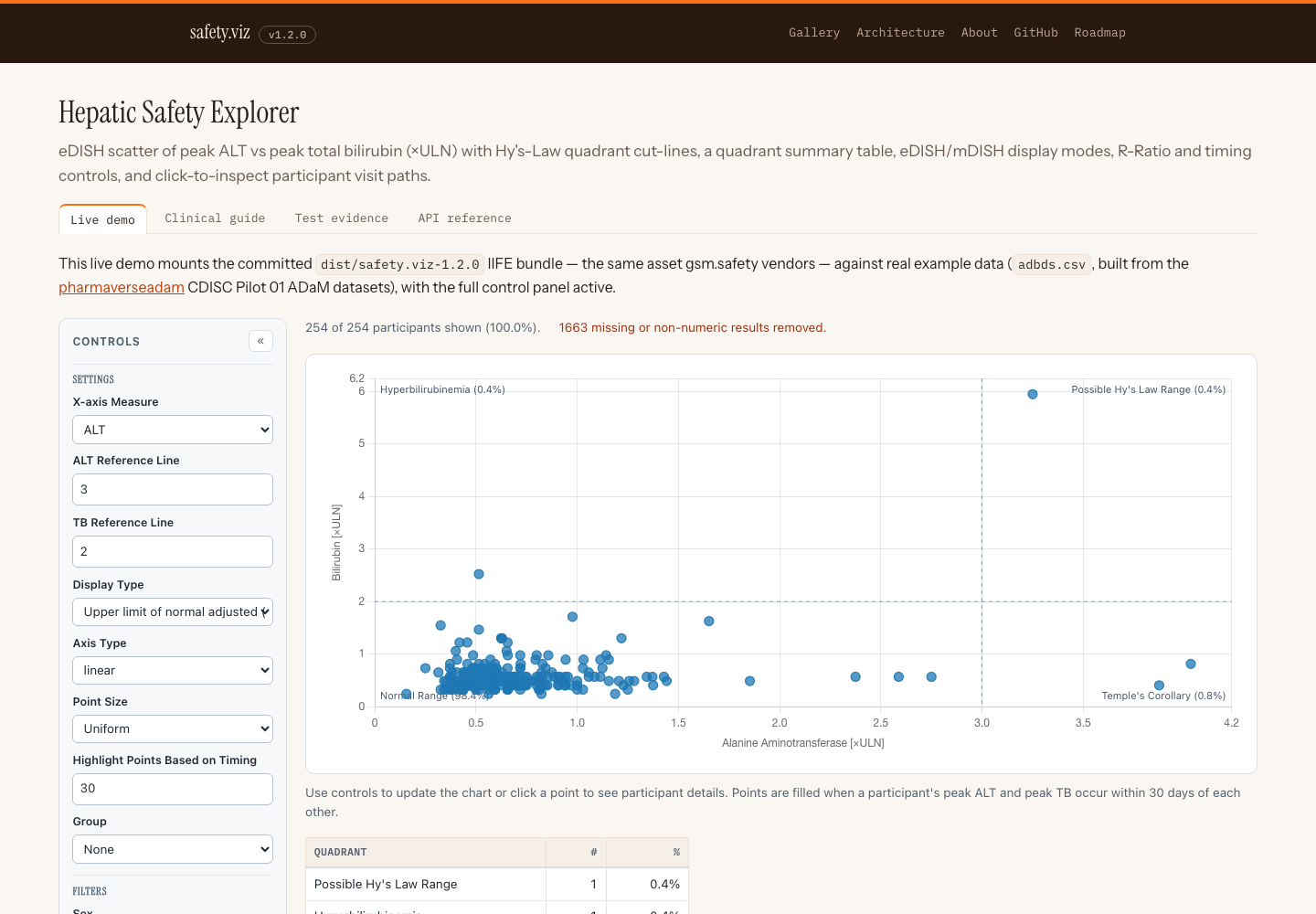Viewport: 1316px width, 914px height.
Task: Click the v1.2.0 version badge
Action: (x=287, y=35)
